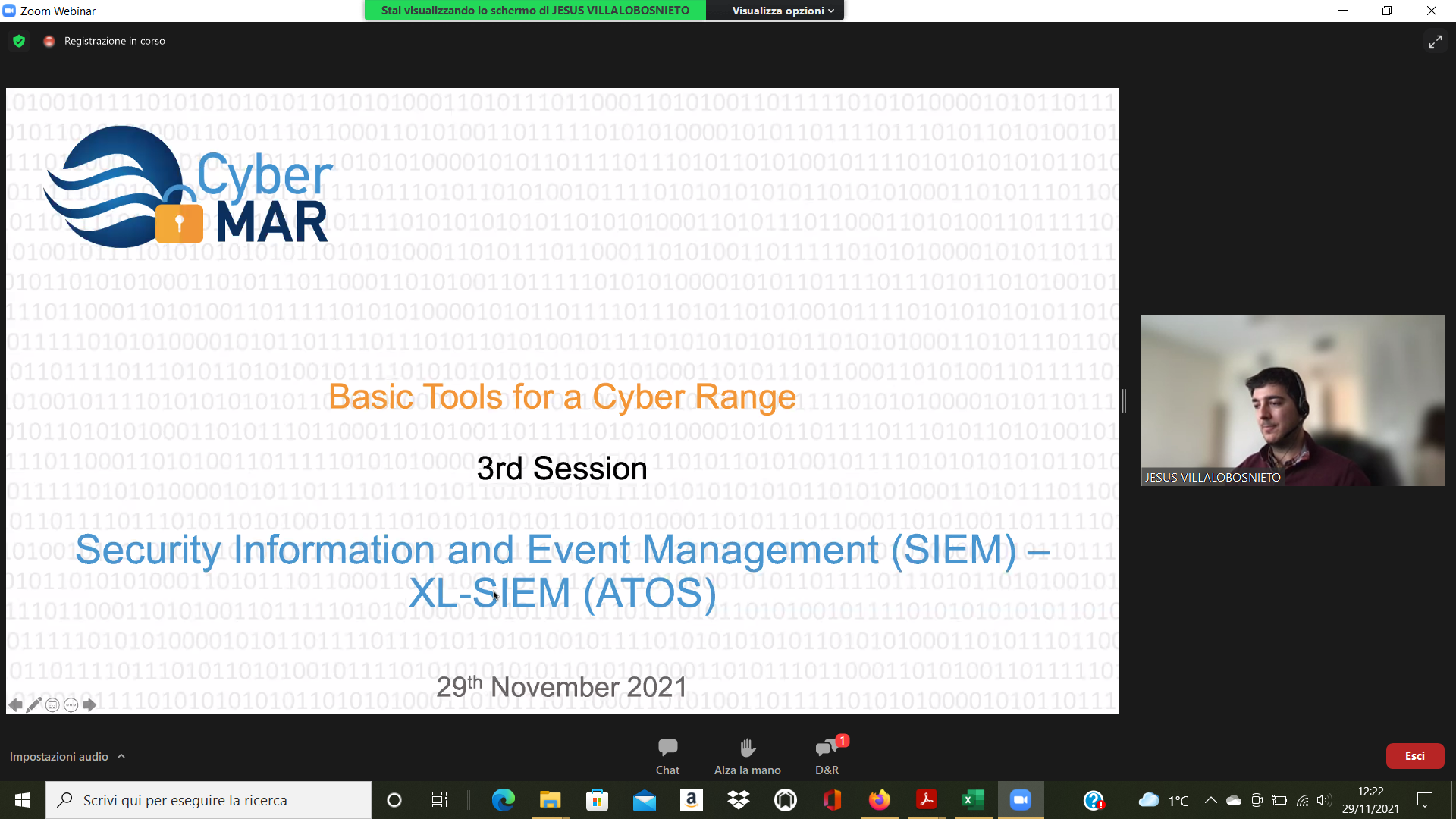
Task: Raise hand with Alza la mano
Action: (747, 755)
